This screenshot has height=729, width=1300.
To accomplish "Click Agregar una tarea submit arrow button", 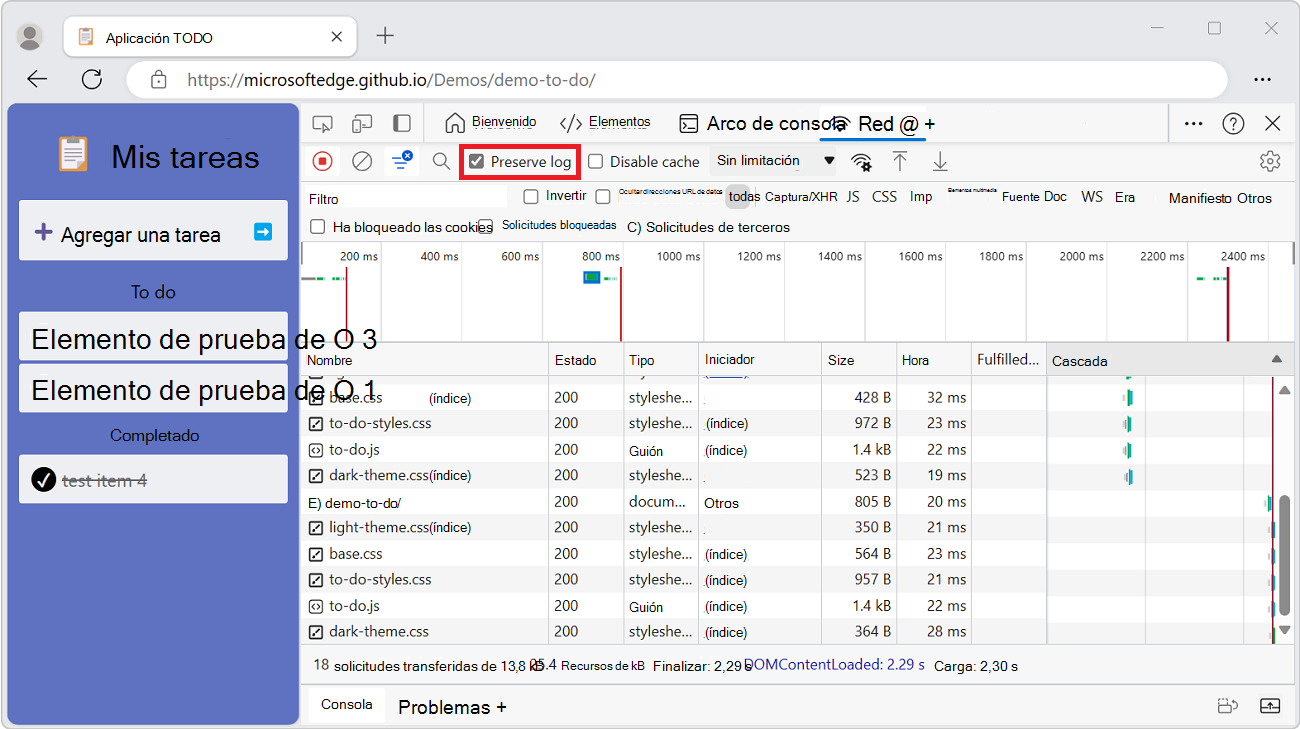I will 263,232.
